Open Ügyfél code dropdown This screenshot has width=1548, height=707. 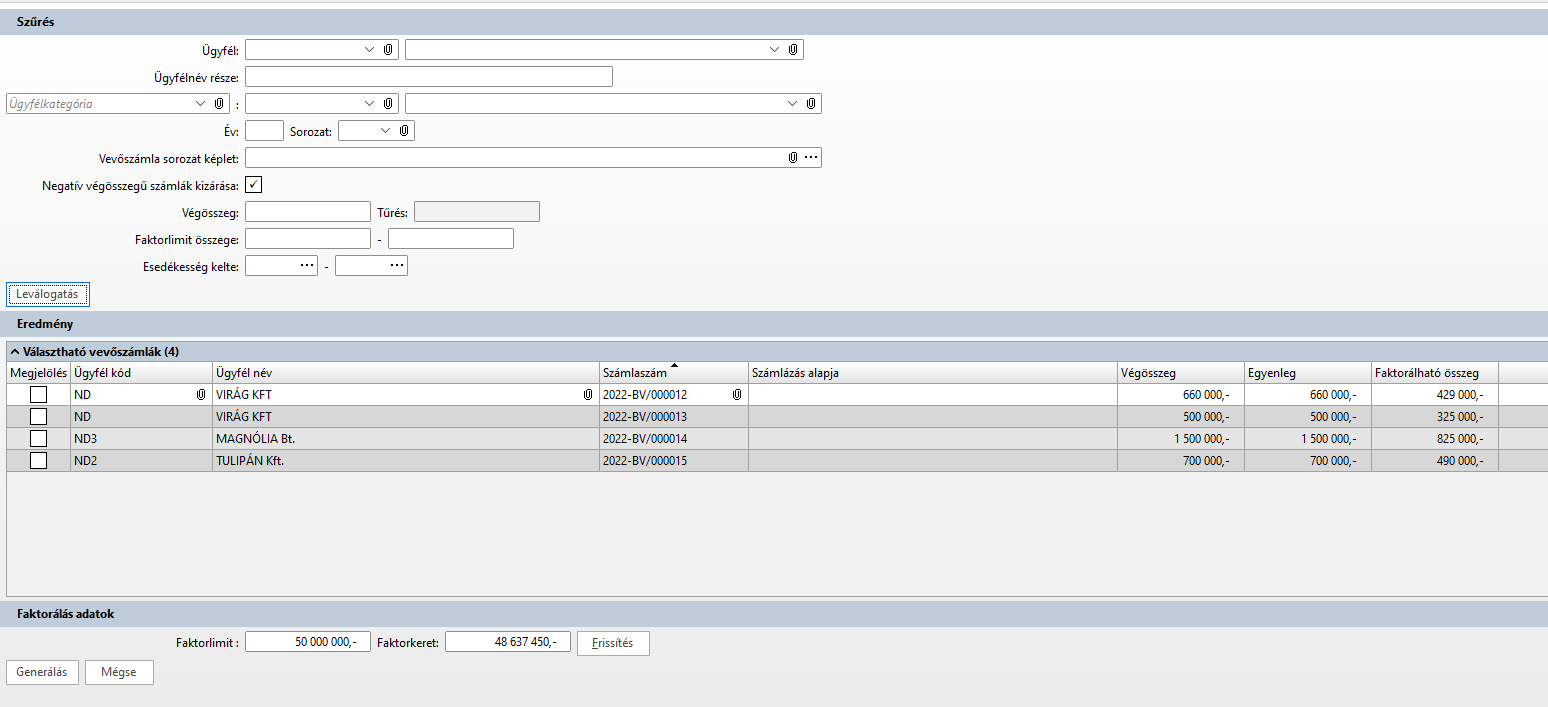(369, 49)
